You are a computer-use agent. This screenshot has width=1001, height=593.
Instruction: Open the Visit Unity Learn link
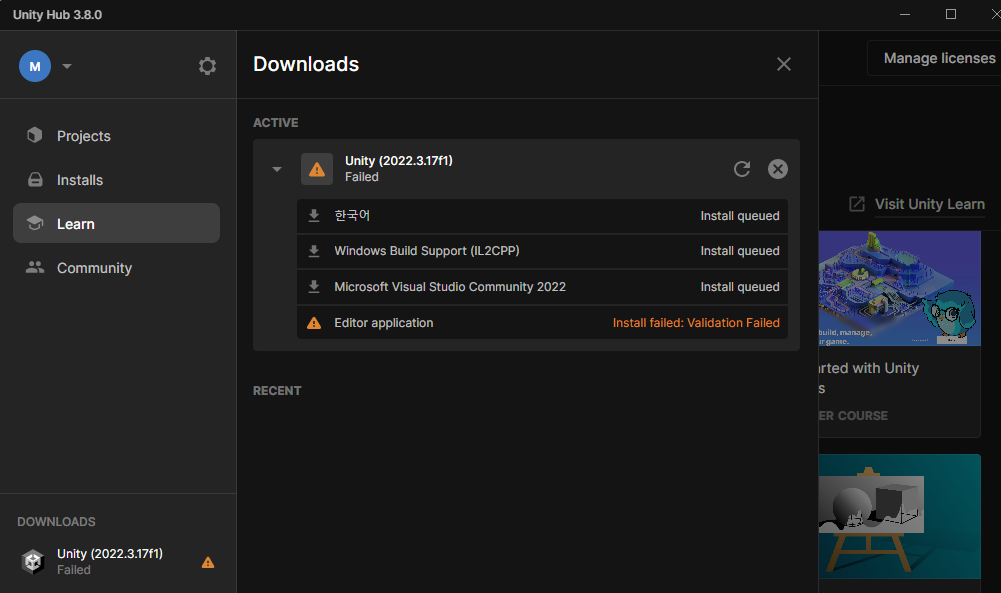[x=930, y=204]
